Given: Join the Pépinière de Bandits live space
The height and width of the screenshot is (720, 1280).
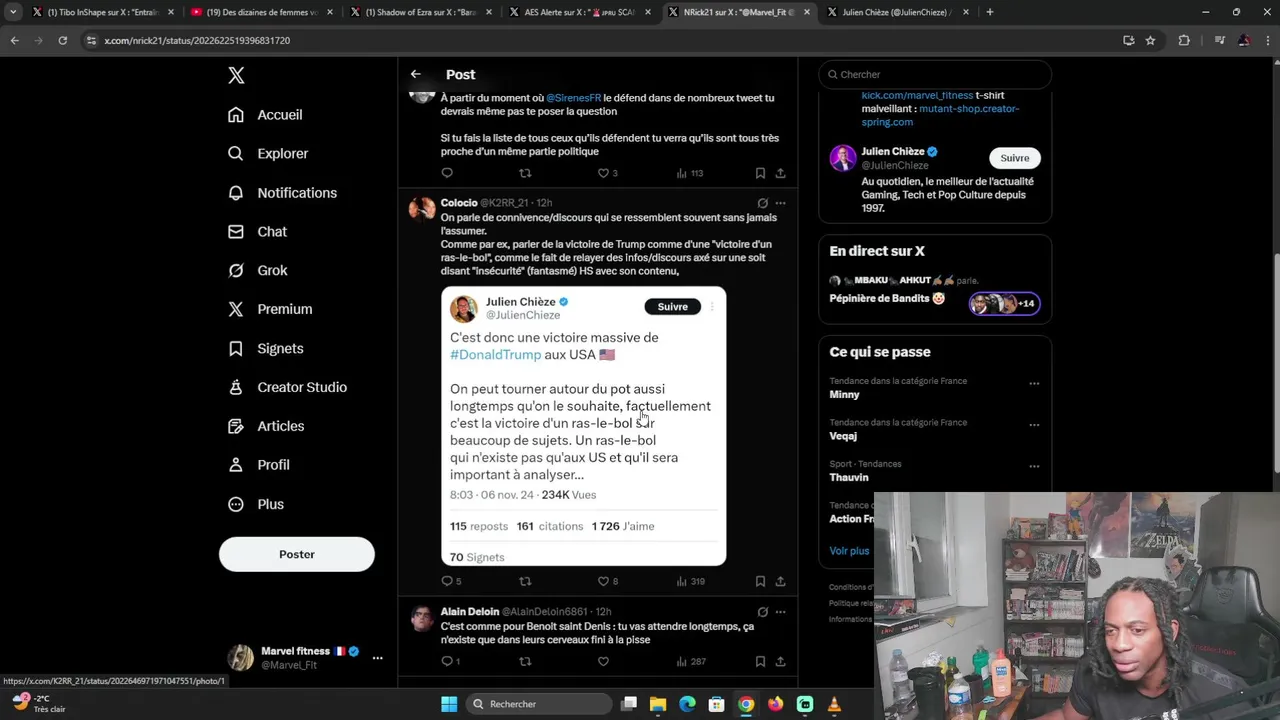Looking at the screenshot, I should click(934, 291).
